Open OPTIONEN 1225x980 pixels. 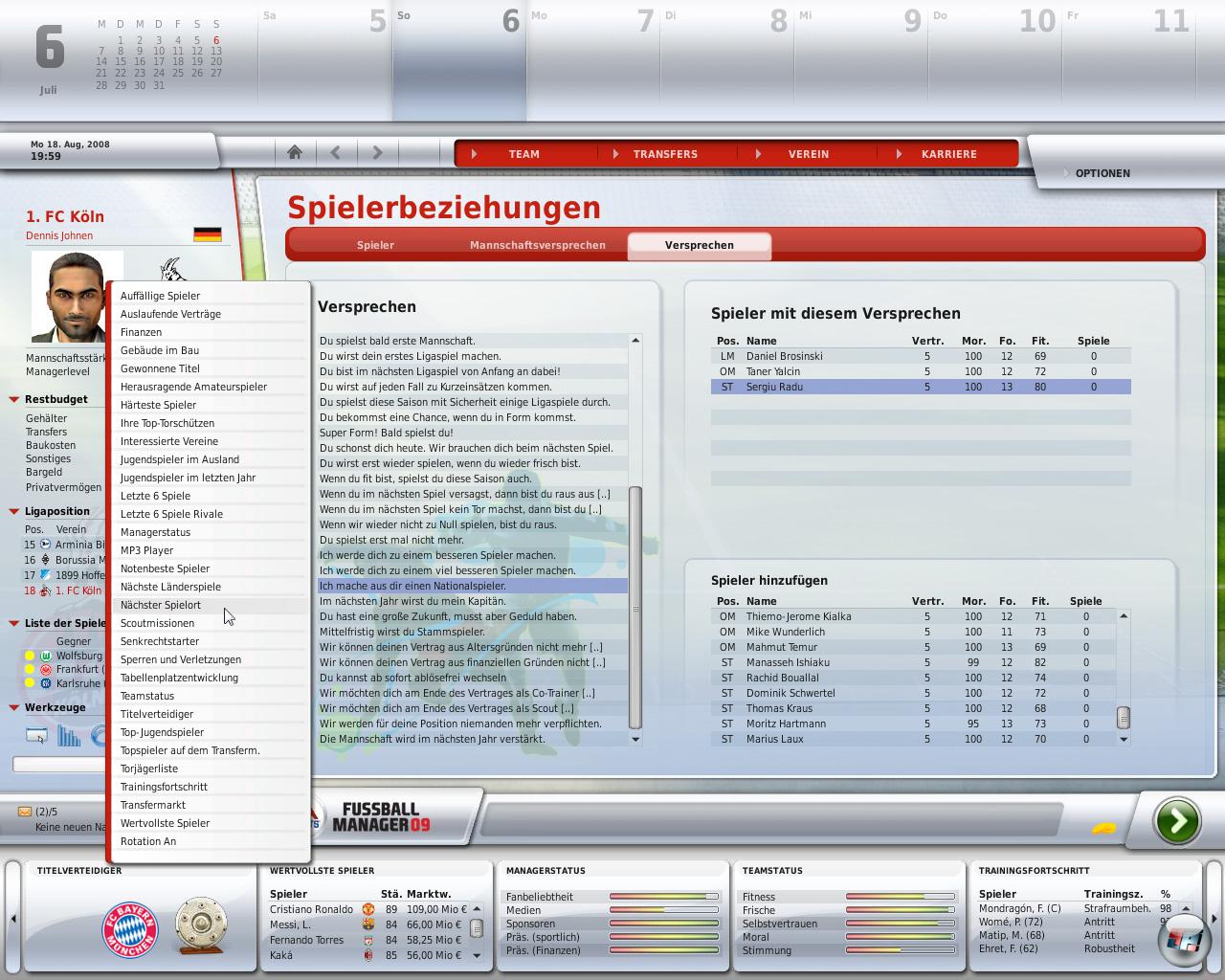tap(1102, 173)
